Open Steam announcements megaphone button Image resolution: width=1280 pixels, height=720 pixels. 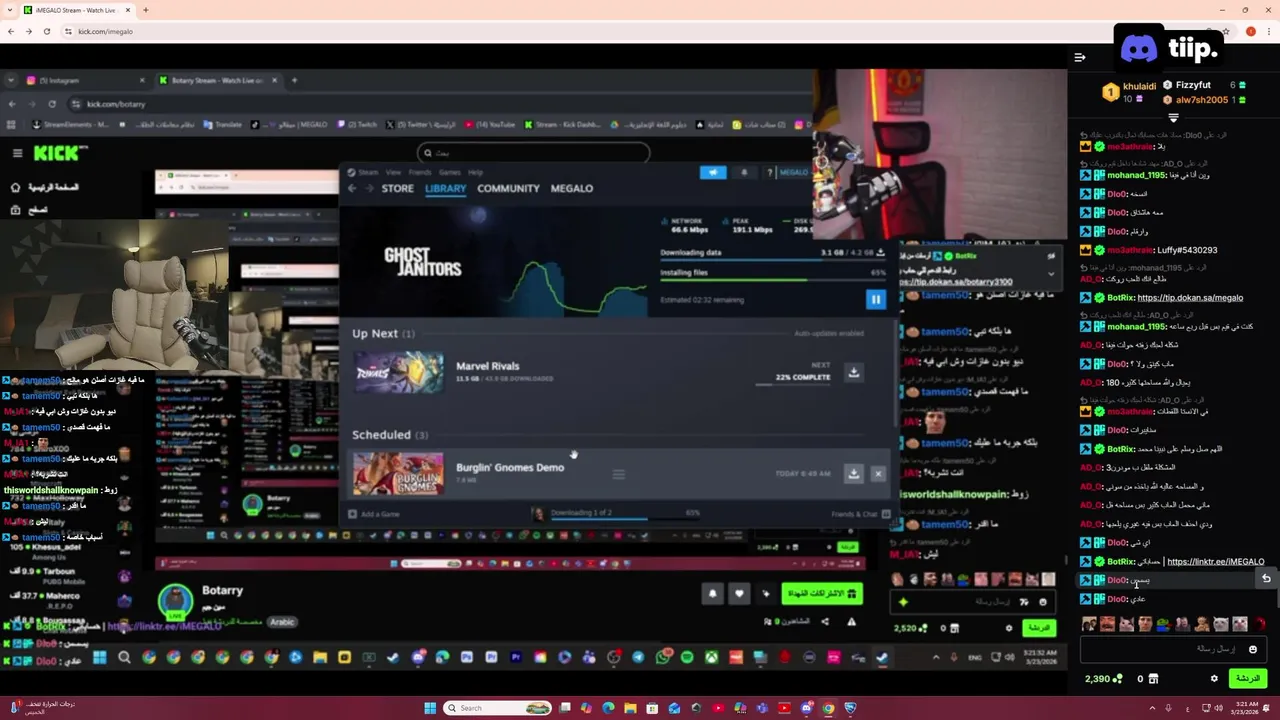point(713,172)
